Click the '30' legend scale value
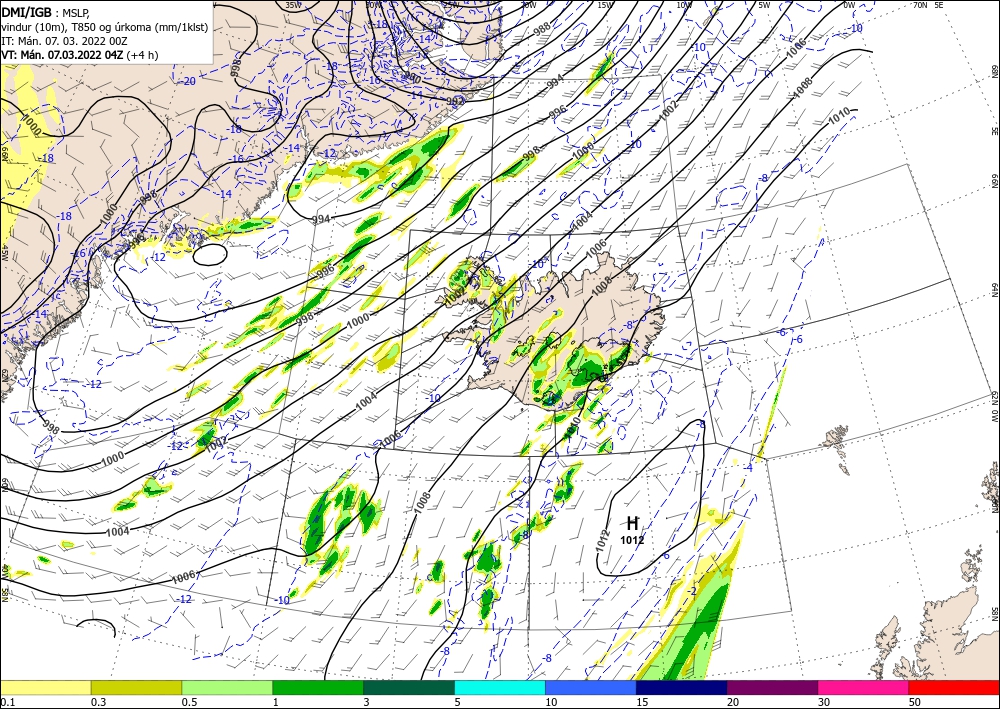This screenshot has width=1000, height=709. point(824,702)
